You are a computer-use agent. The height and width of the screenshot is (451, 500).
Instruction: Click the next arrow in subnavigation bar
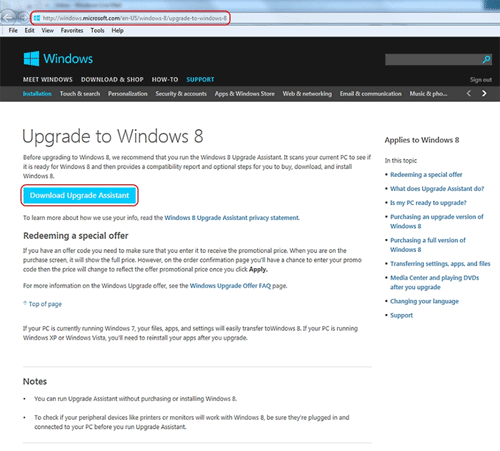484,94
